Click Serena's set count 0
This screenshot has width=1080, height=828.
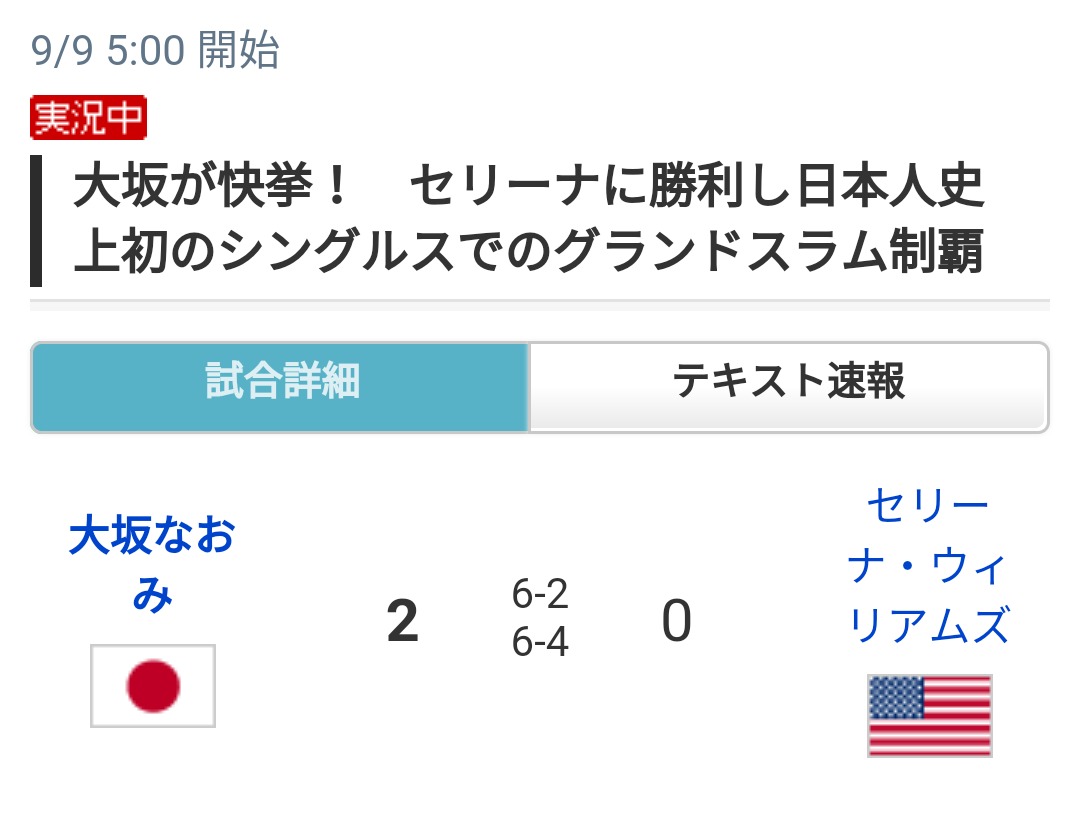click(x=677, y=622)
